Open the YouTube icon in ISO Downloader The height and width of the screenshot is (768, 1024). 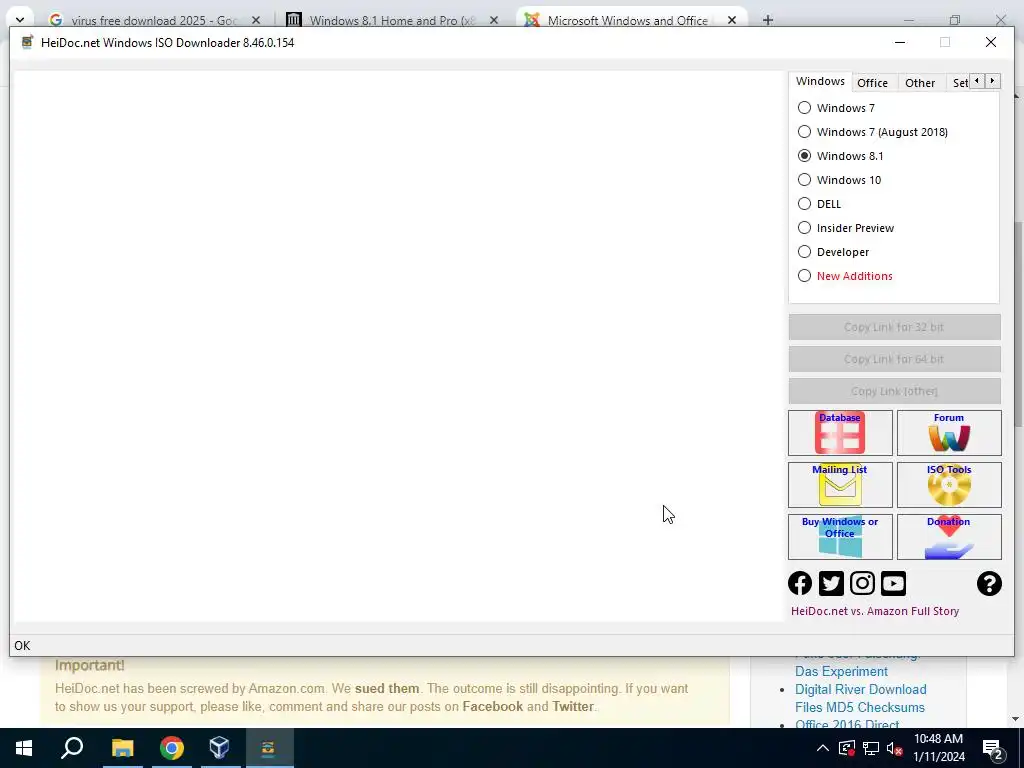893,583
